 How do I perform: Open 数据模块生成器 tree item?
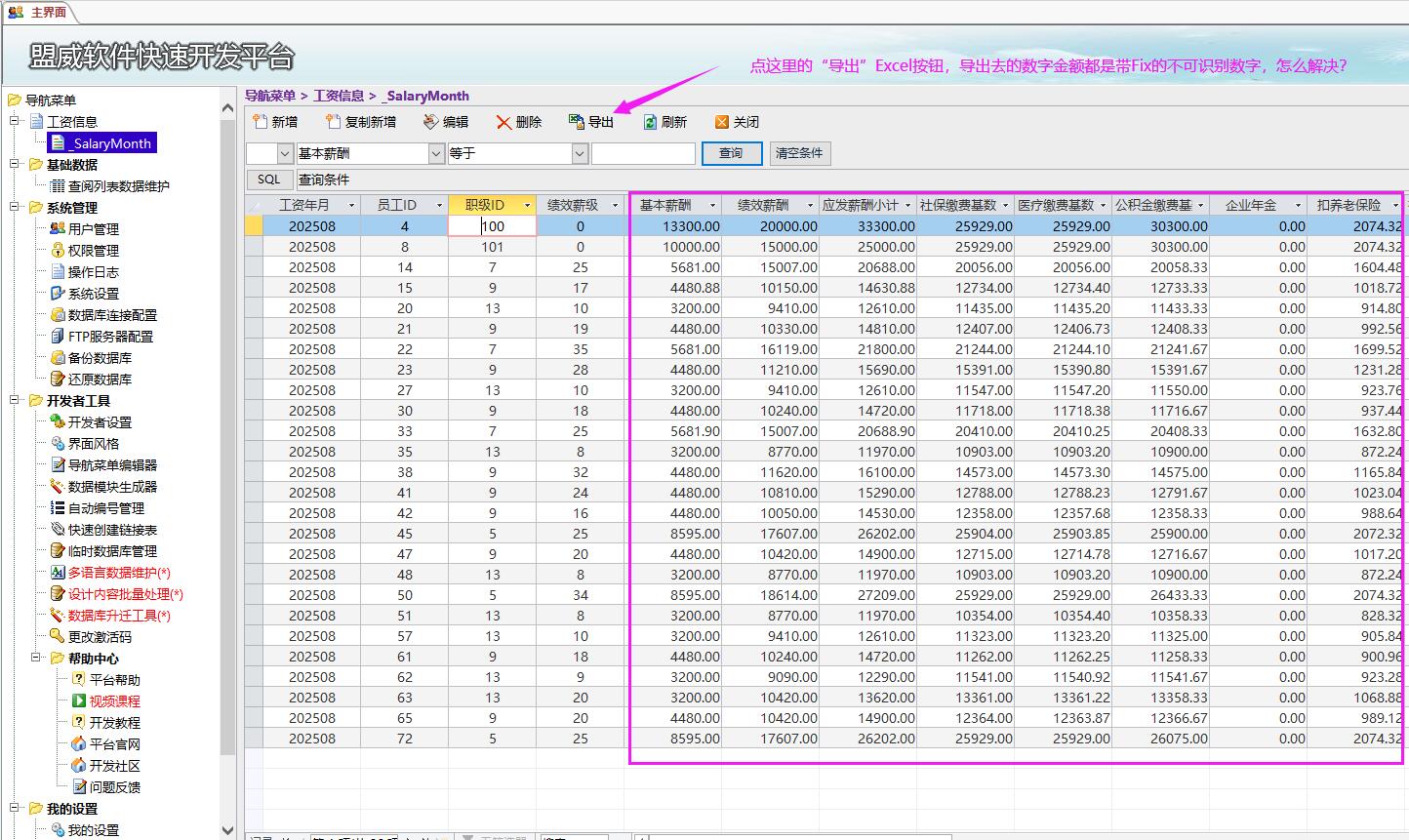[x=112, y=487]
